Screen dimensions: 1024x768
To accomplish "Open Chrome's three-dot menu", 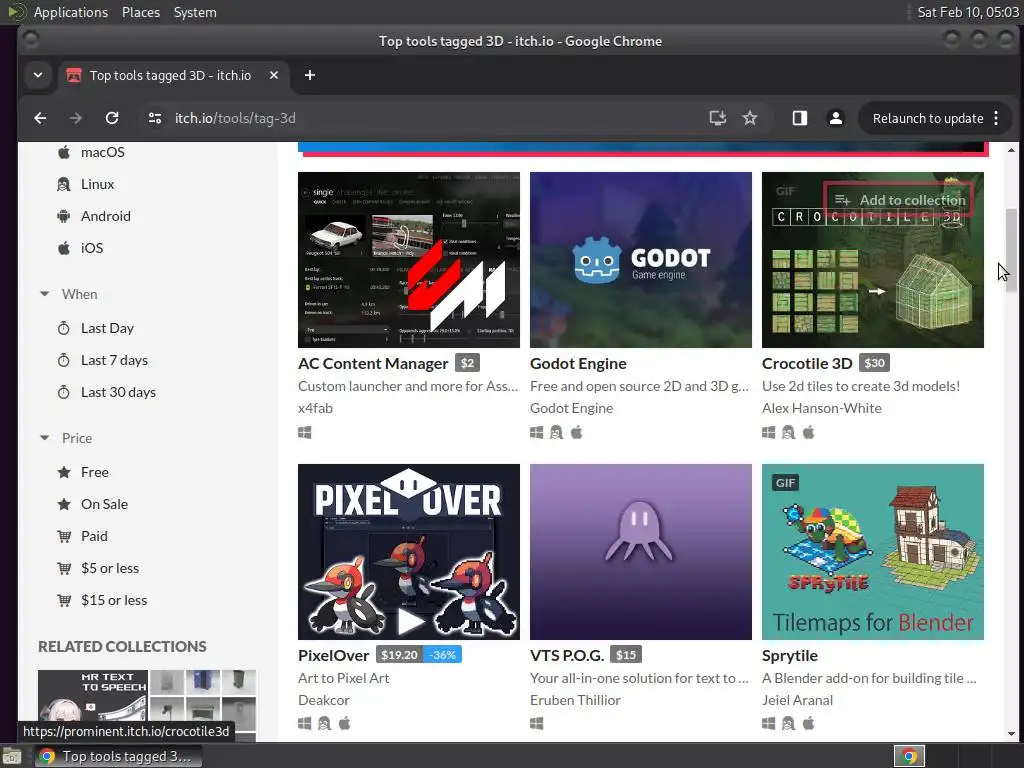I will coord(996,118).
